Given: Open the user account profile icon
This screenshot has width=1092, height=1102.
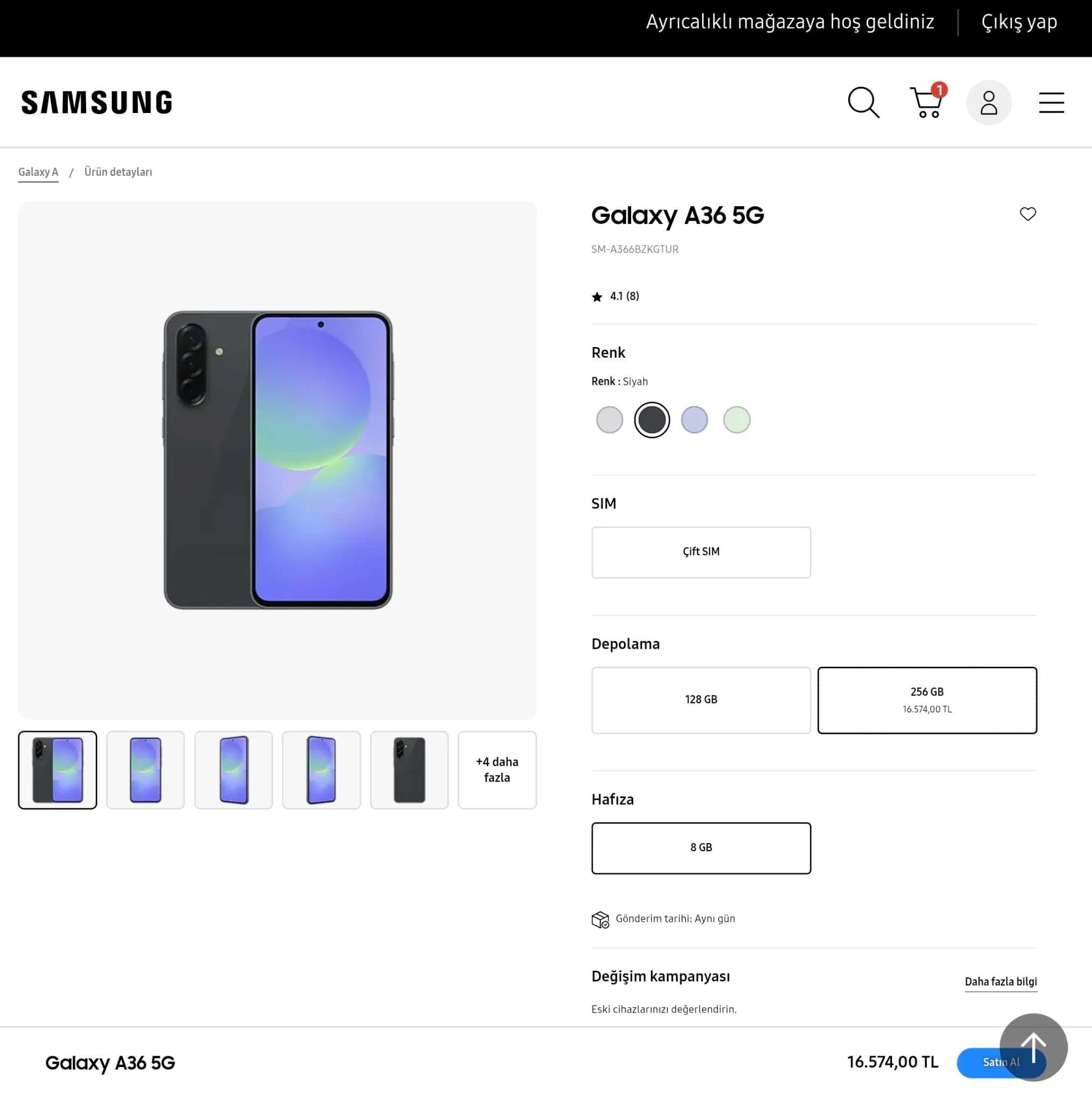Looking at the screenshot, I should [x=988, y=103].
